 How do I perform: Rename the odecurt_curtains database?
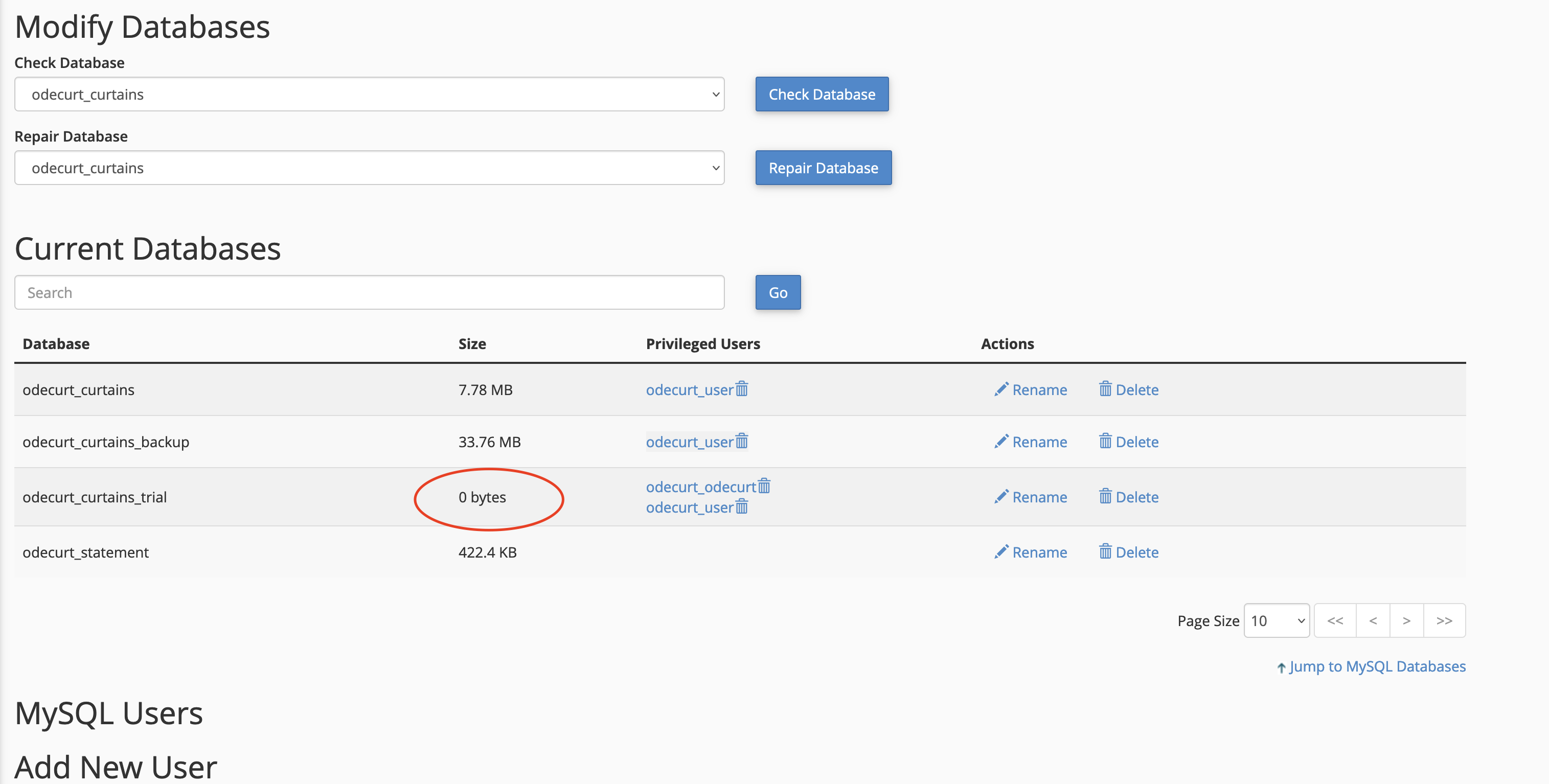click(x=1031, y=389)
